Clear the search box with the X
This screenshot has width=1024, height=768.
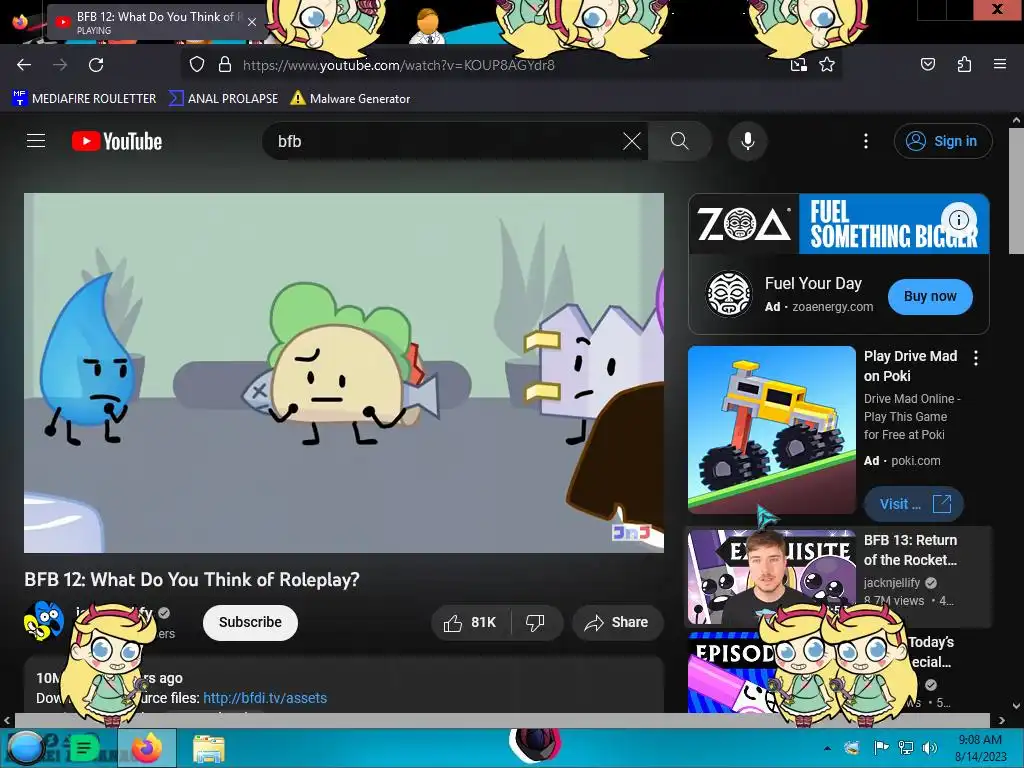pos(632,141)
